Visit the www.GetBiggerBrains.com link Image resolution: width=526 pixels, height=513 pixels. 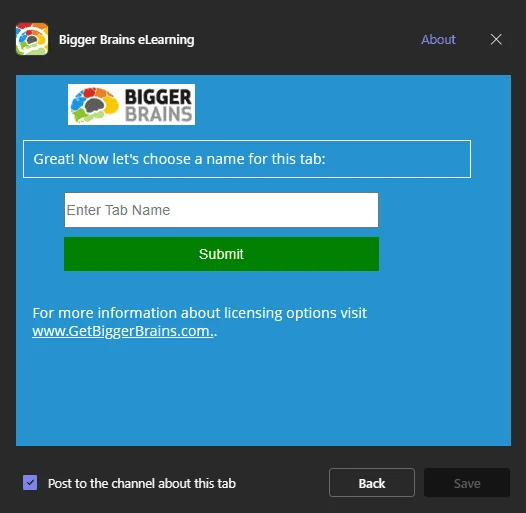122,331
